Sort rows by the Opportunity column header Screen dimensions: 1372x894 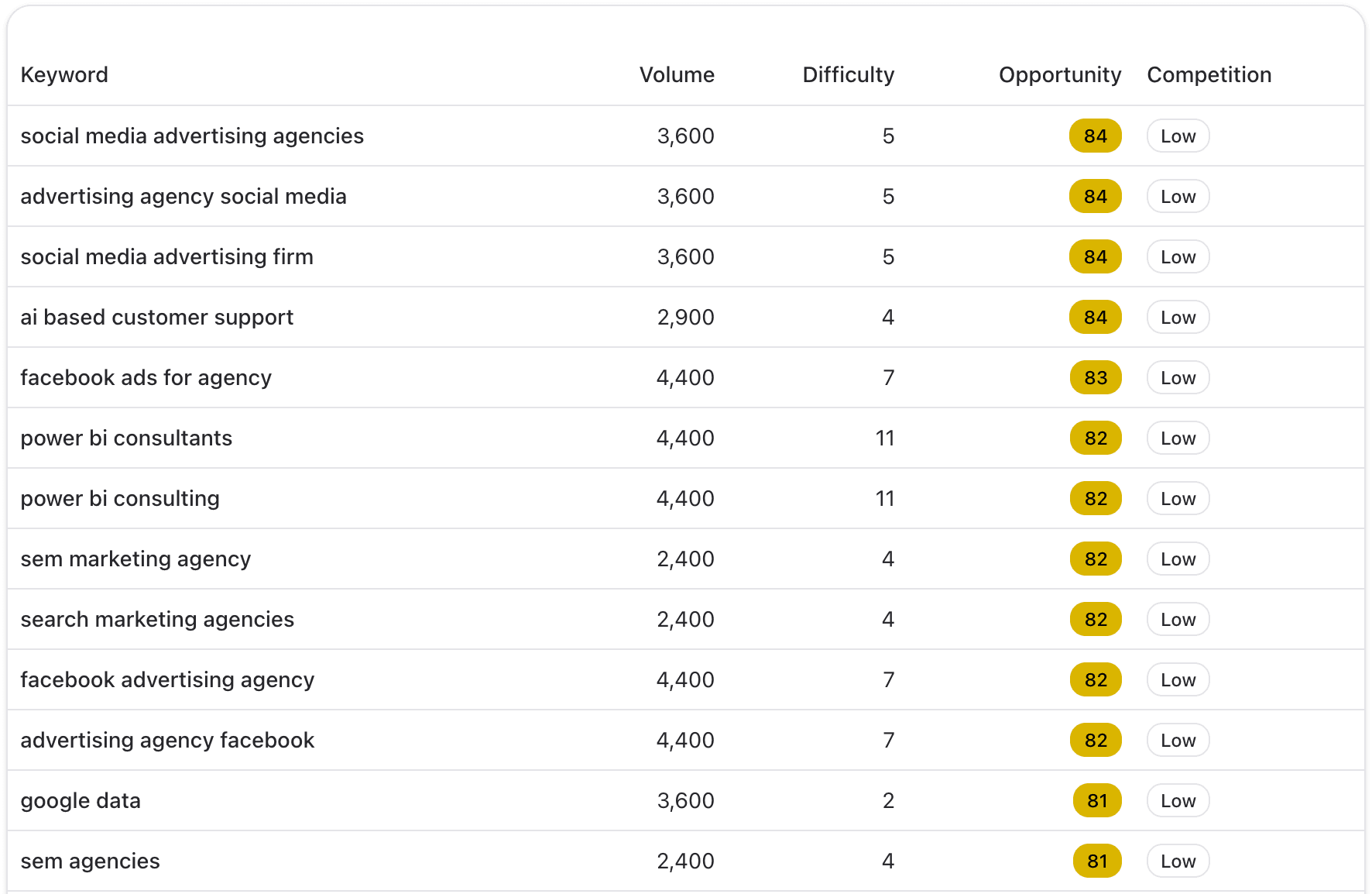1059,74
